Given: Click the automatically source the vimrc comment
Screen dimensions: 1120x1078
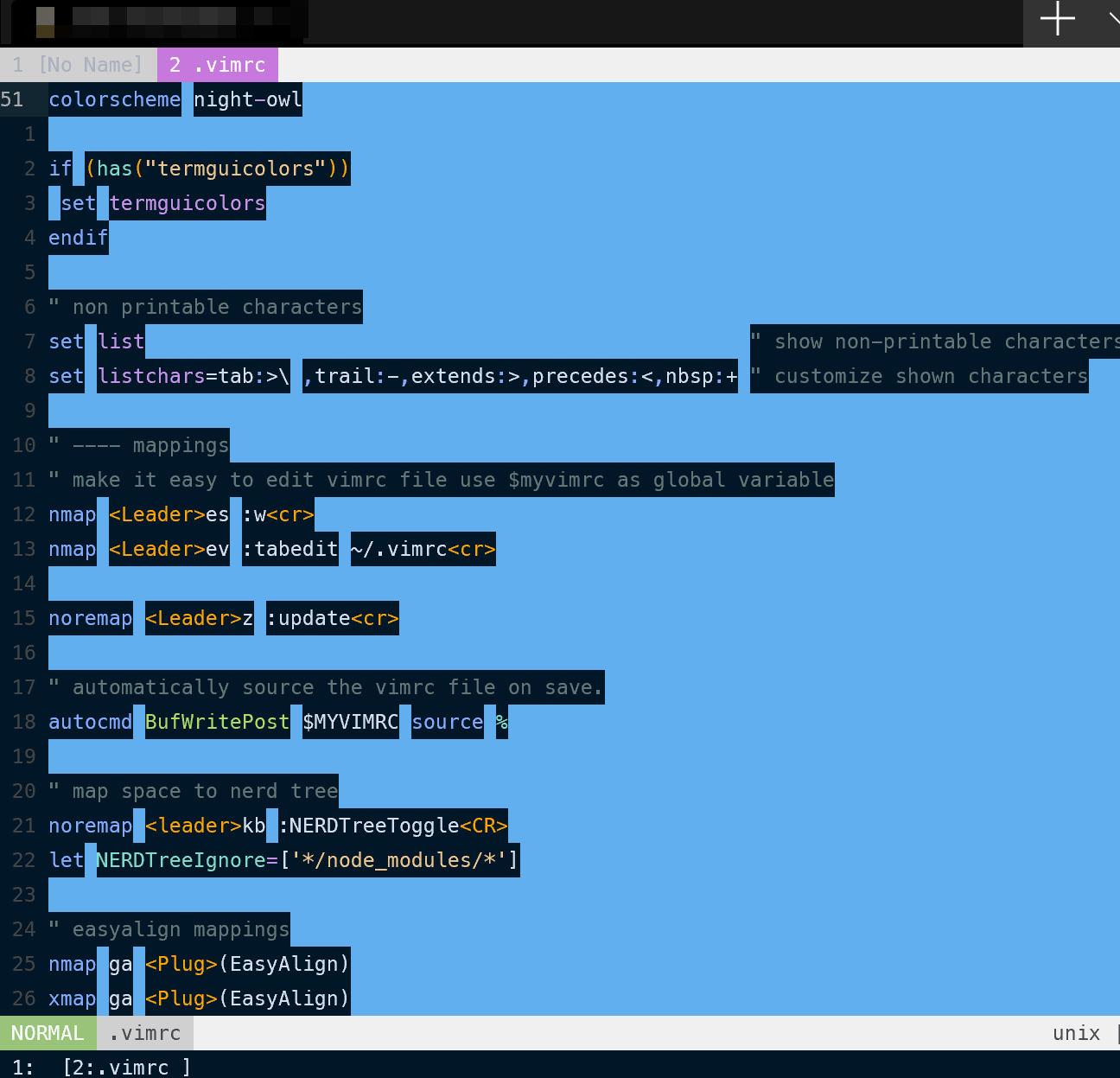Looking at the screenshot, I should pyautogui.click(x=327, y=687).
